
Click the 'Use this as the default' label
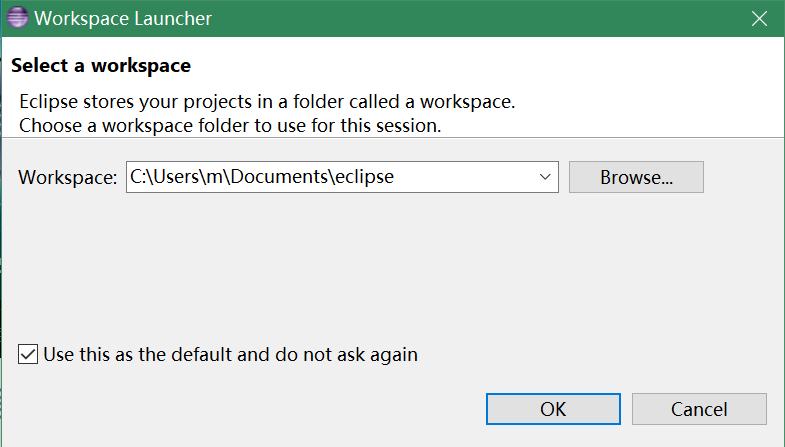(x=230, y=354)
